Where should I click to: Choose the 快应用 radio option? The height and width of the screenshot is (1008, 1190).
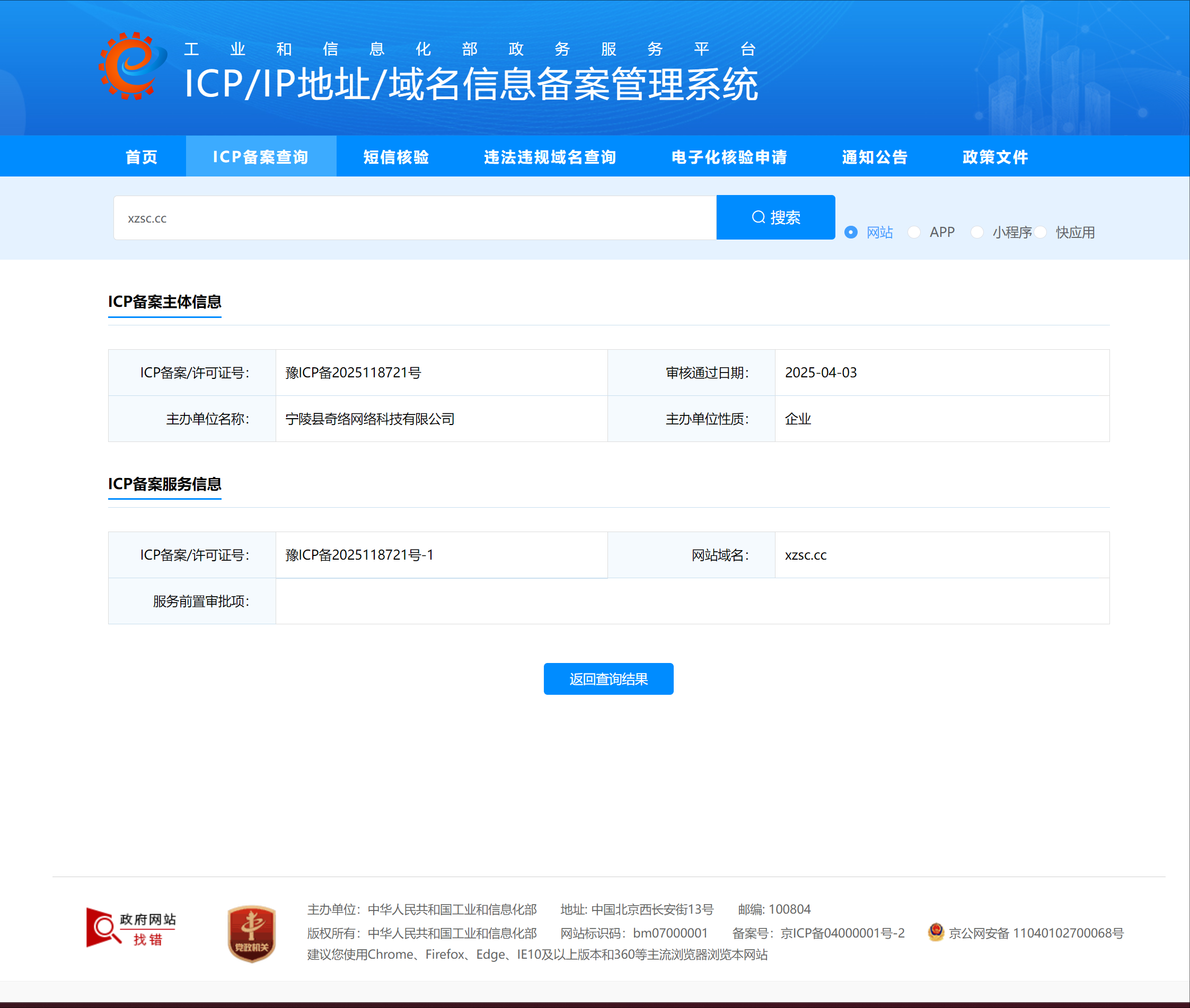point(1040,232)
